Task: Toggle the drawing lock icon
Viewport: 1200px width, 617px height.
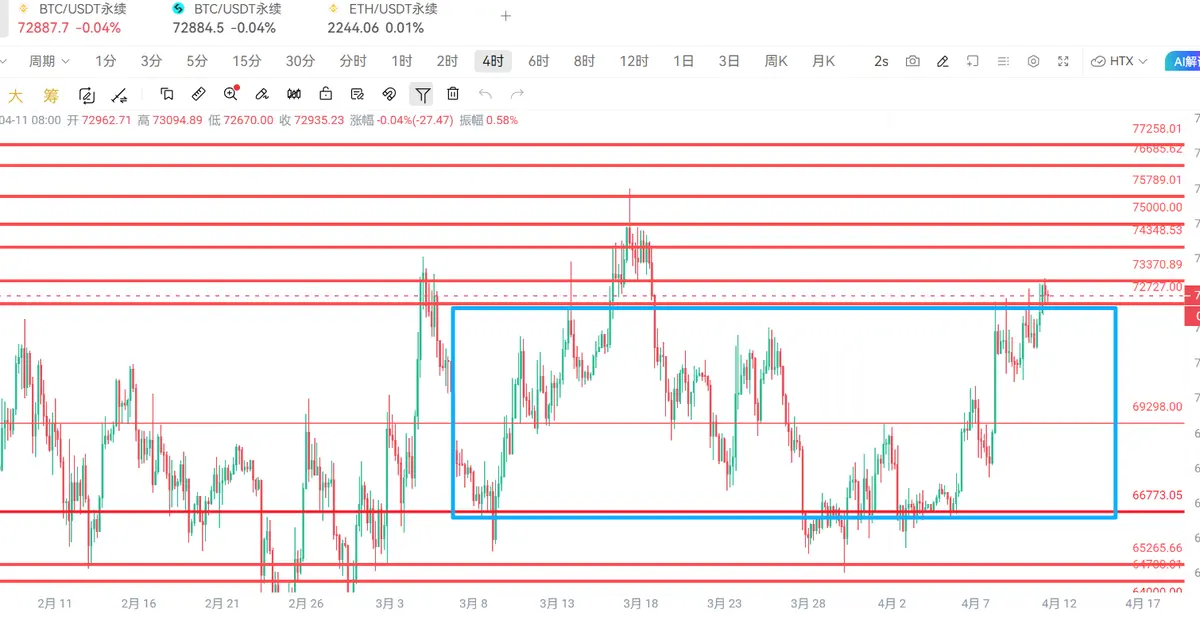Action: pyautogui.click(x=326, y=94)
